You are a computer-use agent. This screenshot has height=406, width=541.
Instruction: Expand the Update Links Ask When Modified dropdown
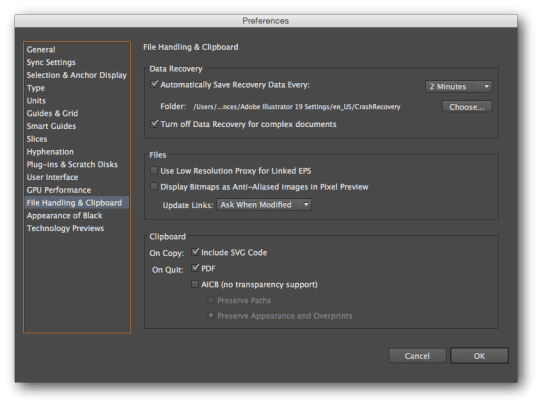click(x=264, y=205)
